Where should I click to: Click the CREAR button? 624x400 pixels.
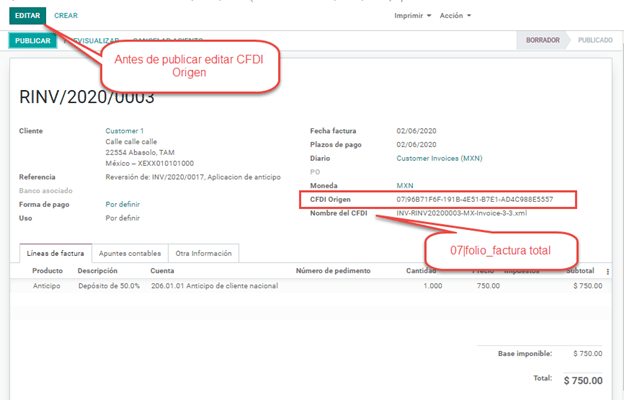[66, 16]
